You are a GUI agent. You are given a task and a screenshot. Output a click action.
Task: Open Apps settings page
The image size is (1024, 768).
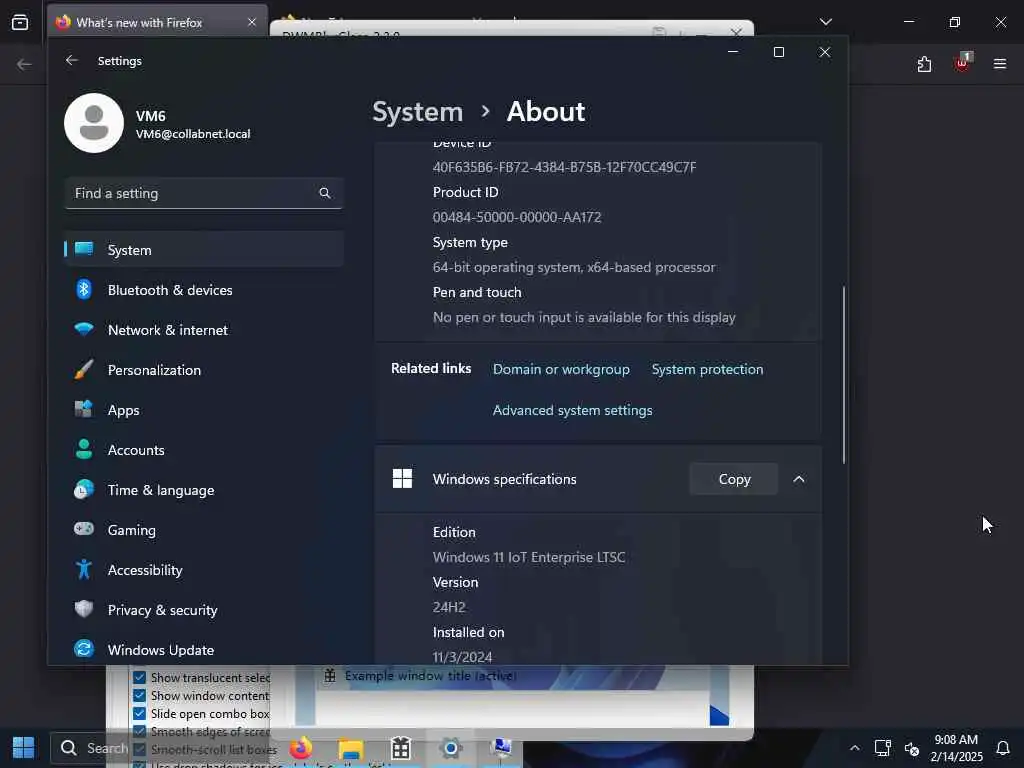(204, 409)
